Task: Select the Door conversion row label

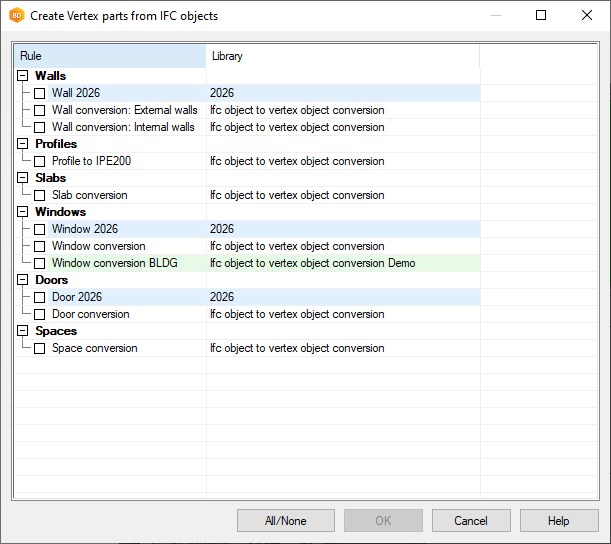Action: pyautogui.click(x=90, y=314)
